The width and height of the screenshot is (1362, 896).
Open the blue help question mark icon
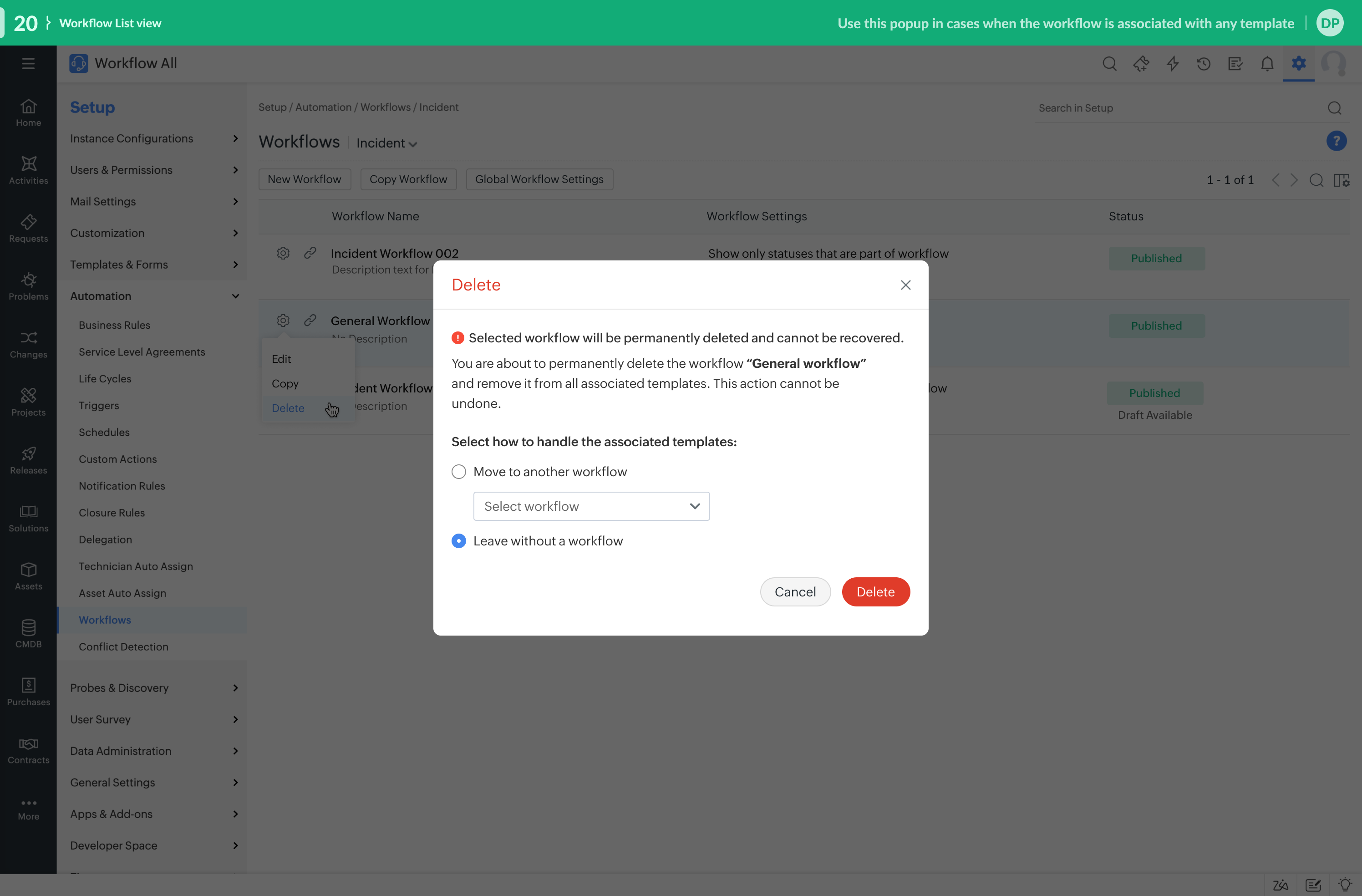pyautogui.click(x=1336, y=141)
